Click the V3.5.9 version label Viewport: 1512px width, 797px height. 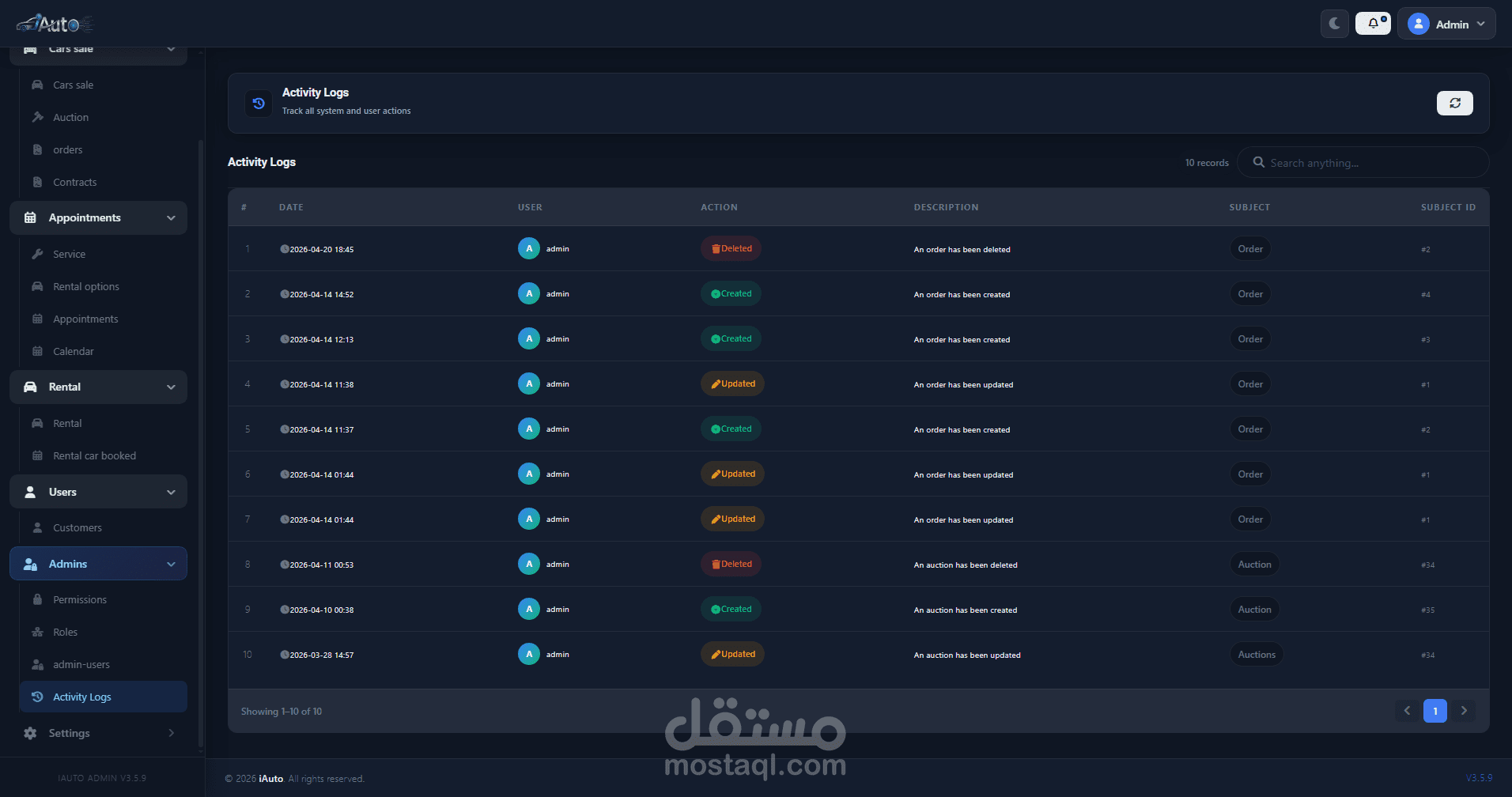pyautogui.click(x=1479, y=778)
